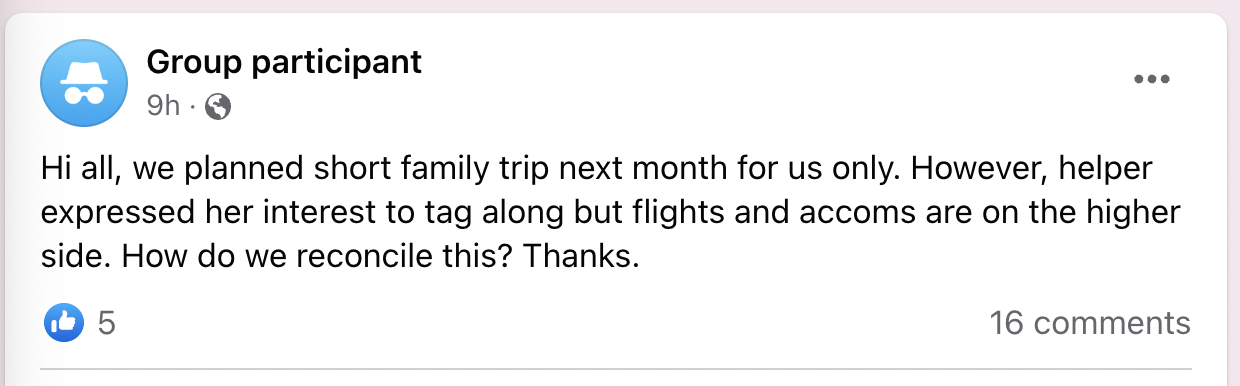Click the globe Public audience icon
The height and width of the screenshot is (386, 1240).
pyautogui.click(x=218, y=106)
